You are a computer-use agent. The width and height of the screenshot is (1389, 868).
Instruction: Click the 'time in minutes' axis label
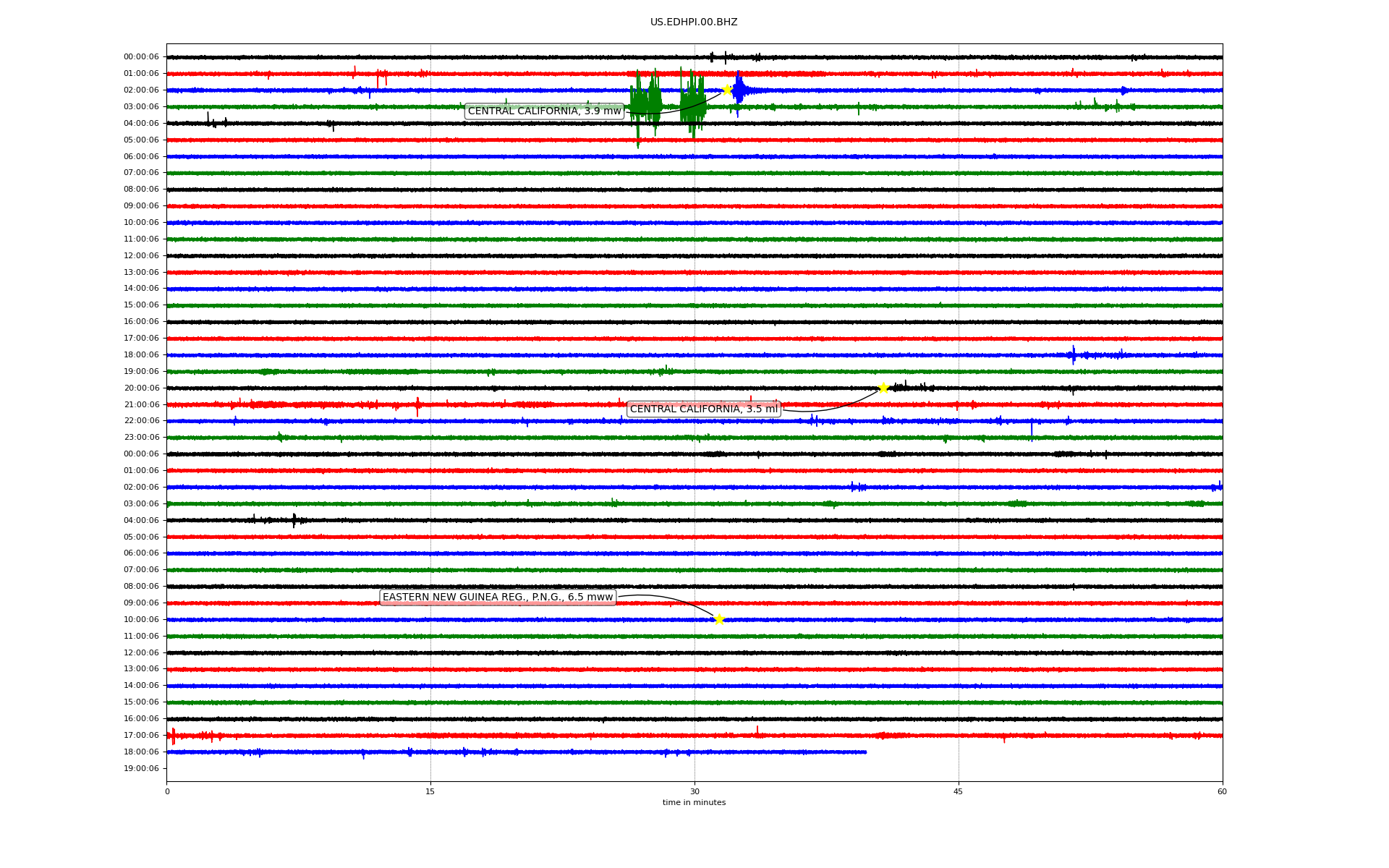(x=694, y=802)
